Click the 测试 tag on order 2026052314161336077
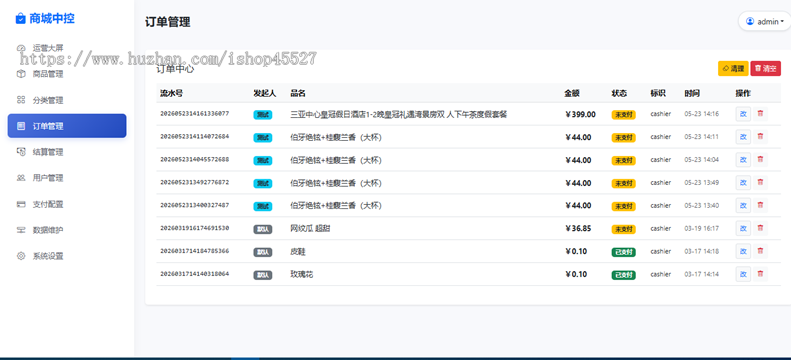This screenshot has height=360, width=791. click(x=263, y=114)
